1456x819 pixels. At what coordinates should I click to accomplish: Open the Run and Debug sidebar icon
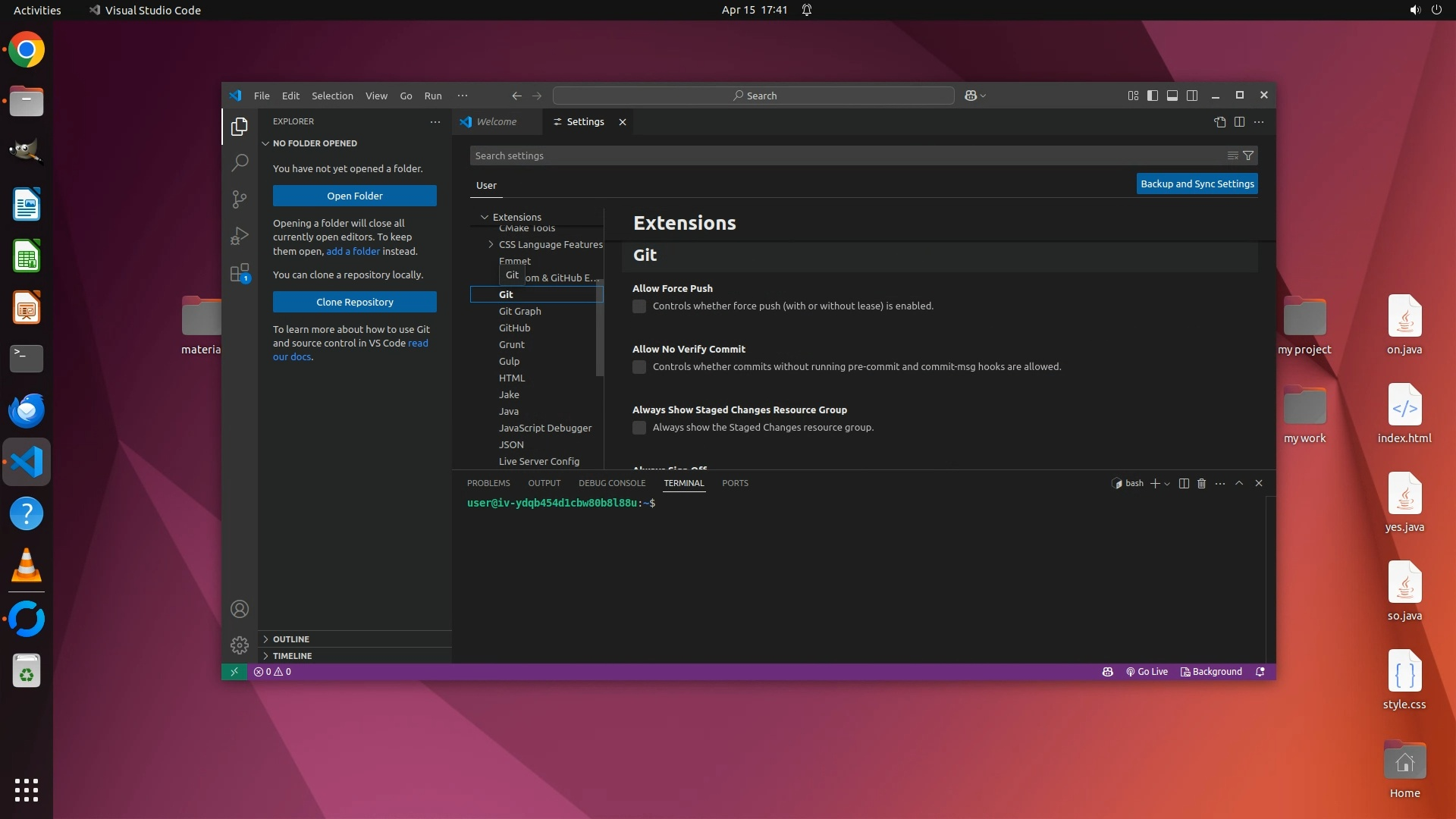240,236
